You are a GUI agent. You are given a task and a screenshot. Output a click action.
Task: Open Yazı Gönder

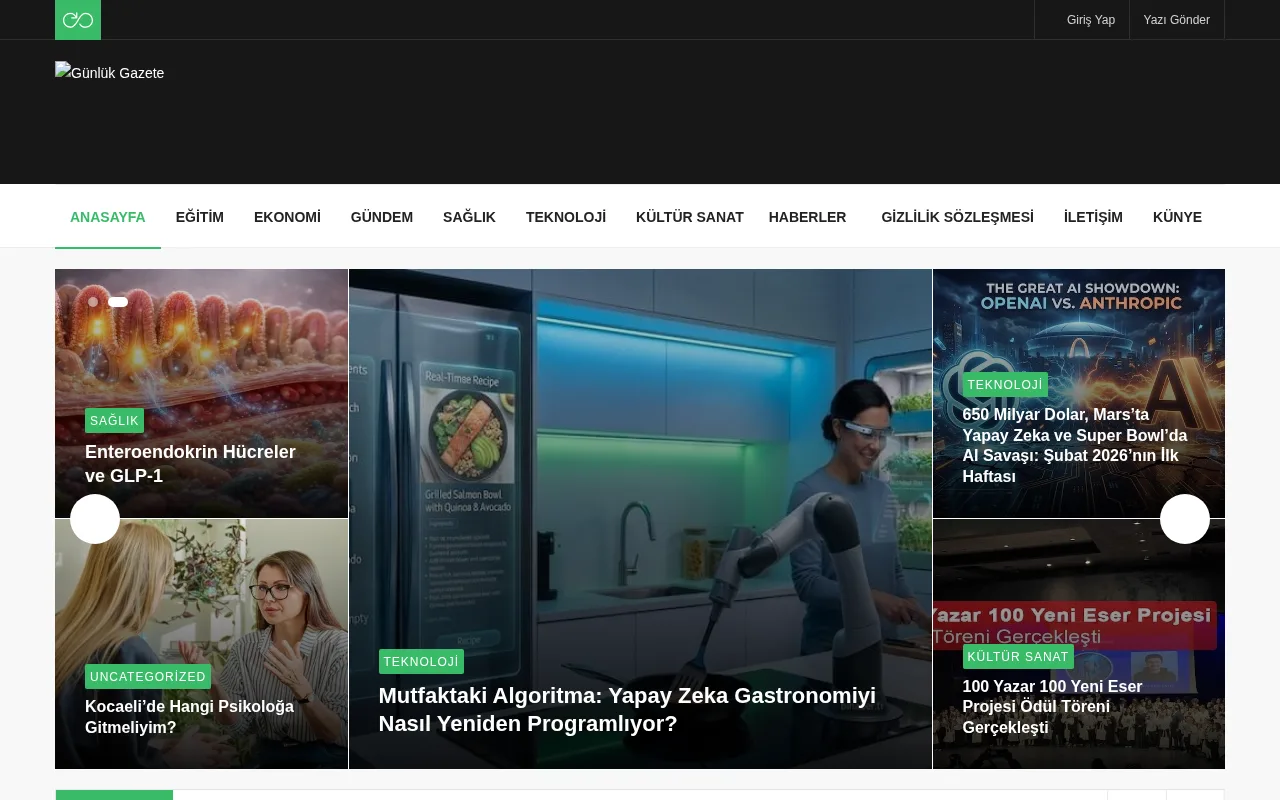pos(1176,19)
